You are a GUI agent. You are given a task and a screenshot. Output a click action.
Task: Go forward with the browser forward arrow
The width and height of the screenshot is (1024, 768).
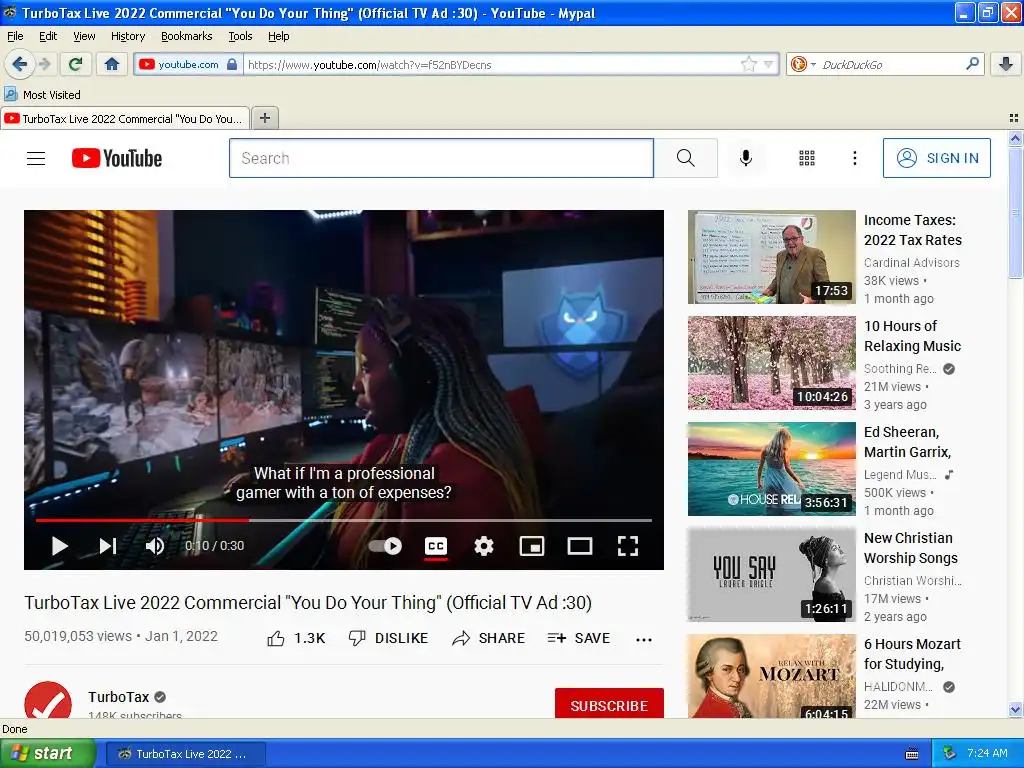point(44,64)
